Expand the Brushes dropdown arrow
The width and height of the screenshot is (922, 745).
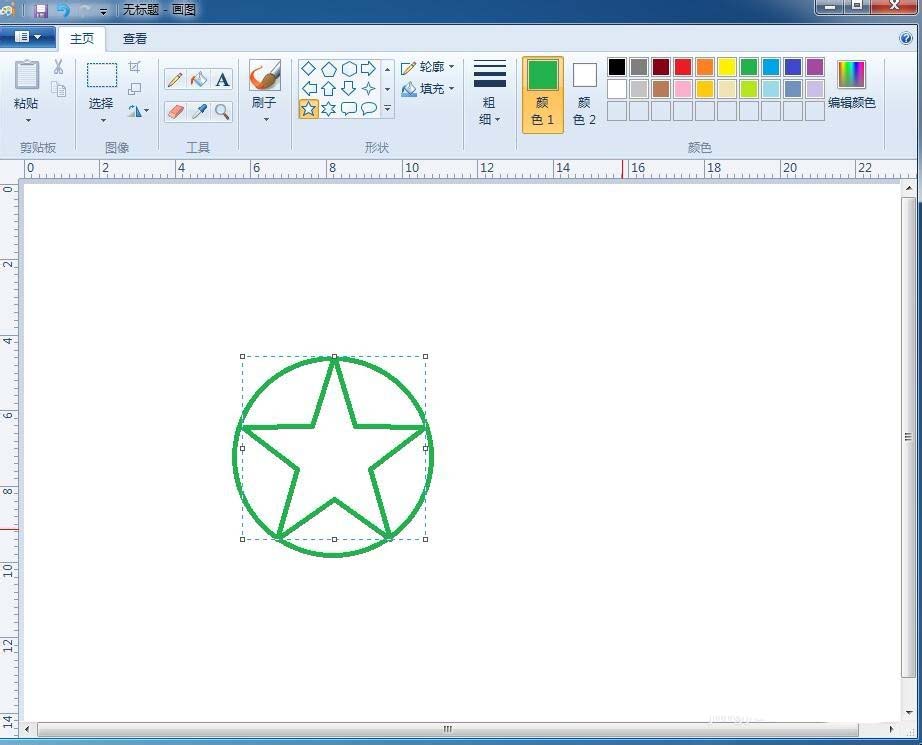[x=266, y=120]
